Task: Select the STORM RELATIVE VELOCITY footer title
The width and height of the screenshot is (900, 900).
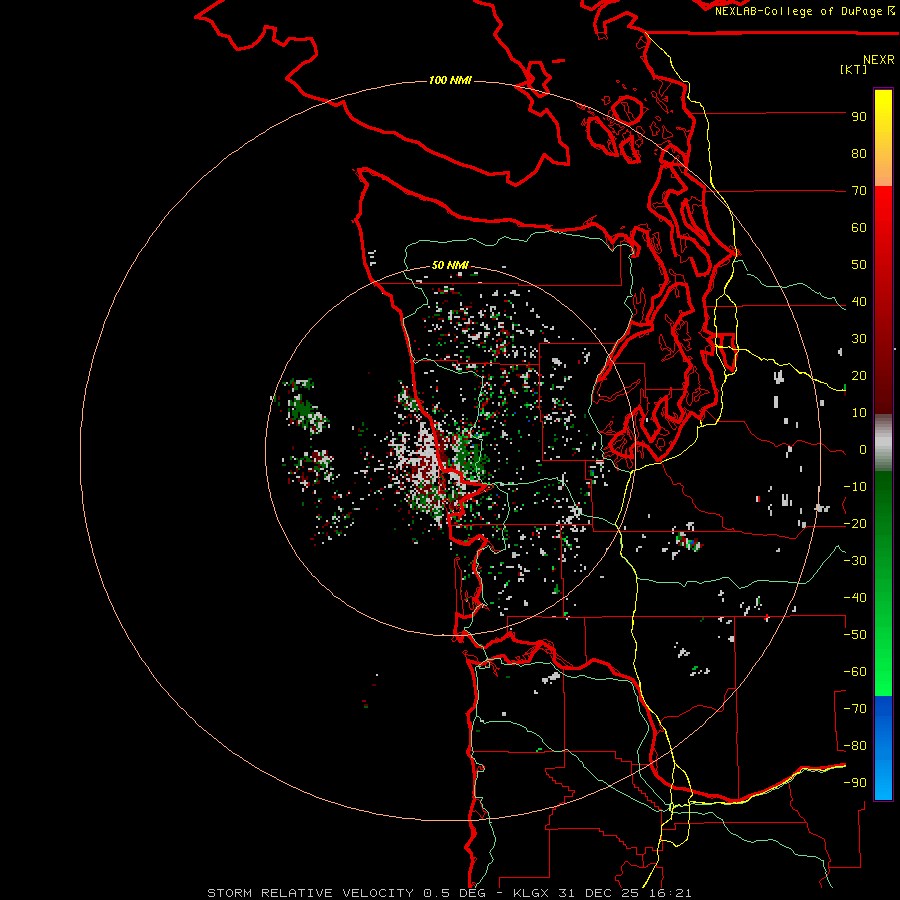Action: click(x=310, y=893)
